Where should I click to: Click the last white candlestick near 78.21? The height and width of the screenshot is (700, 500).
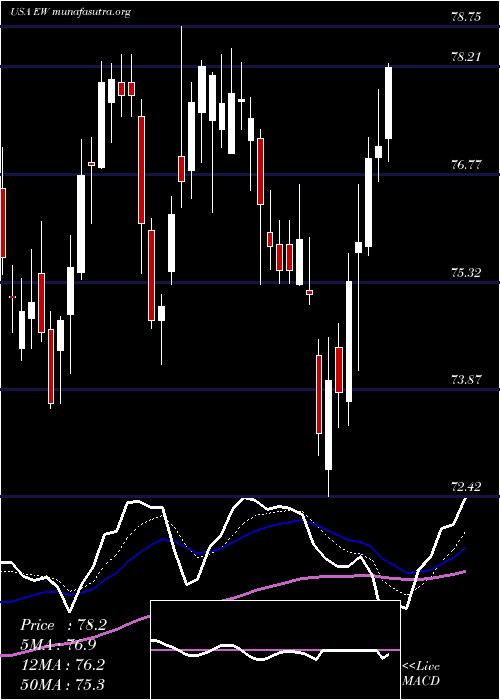point(388,112)
